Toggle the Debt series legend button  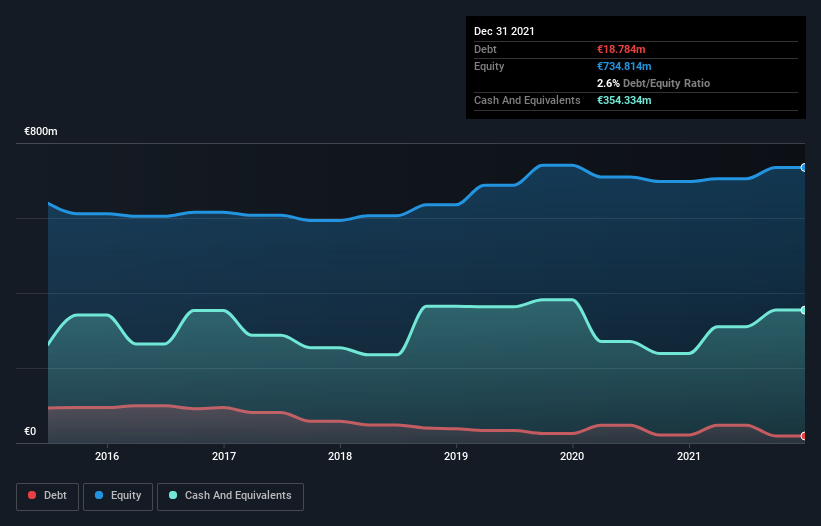(x=47, y=496)
